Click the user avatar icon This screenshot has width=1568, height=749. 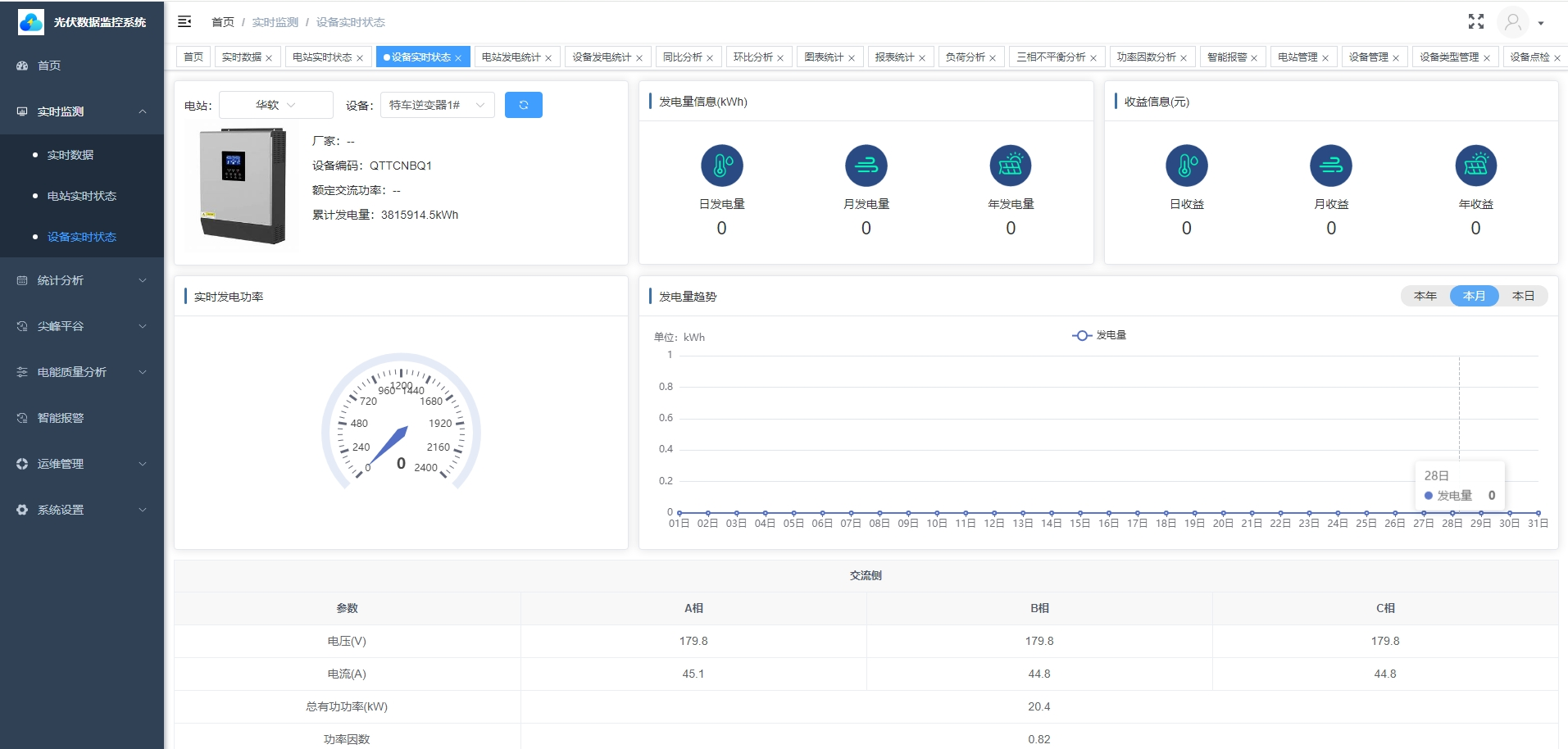(1512, 22)
